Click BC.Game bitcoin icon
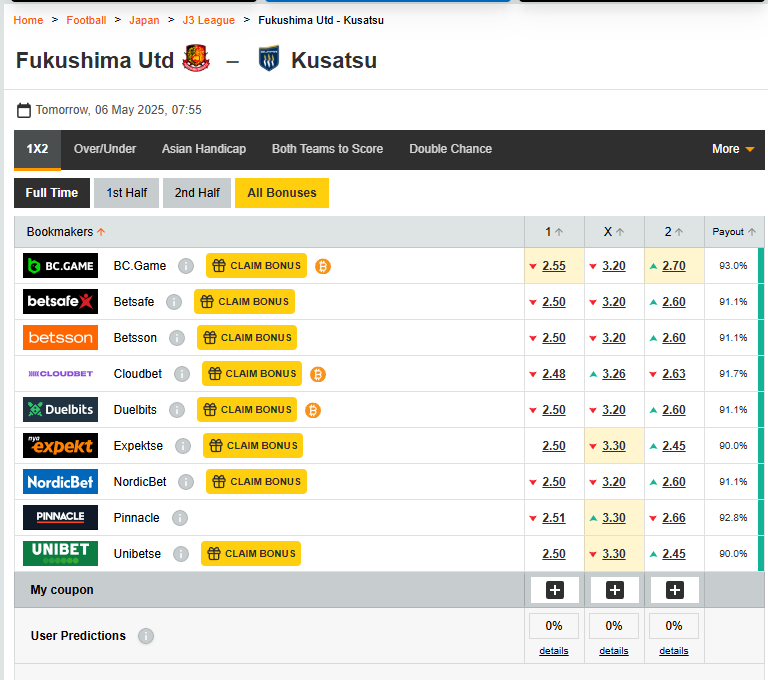The image size is (768, 680). coord(322,266)
